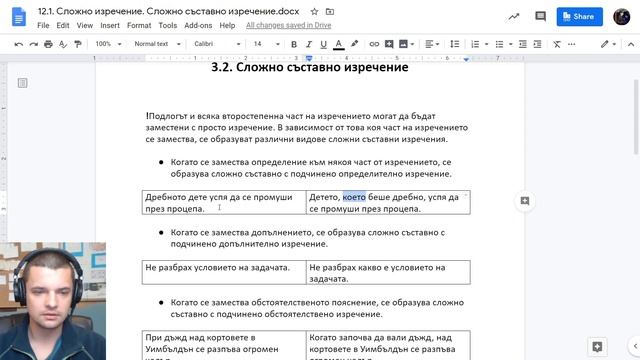This screenshot has height=360, width=640.
Task: Click the right indent ruler marker
Action: (x=466, y=59)
